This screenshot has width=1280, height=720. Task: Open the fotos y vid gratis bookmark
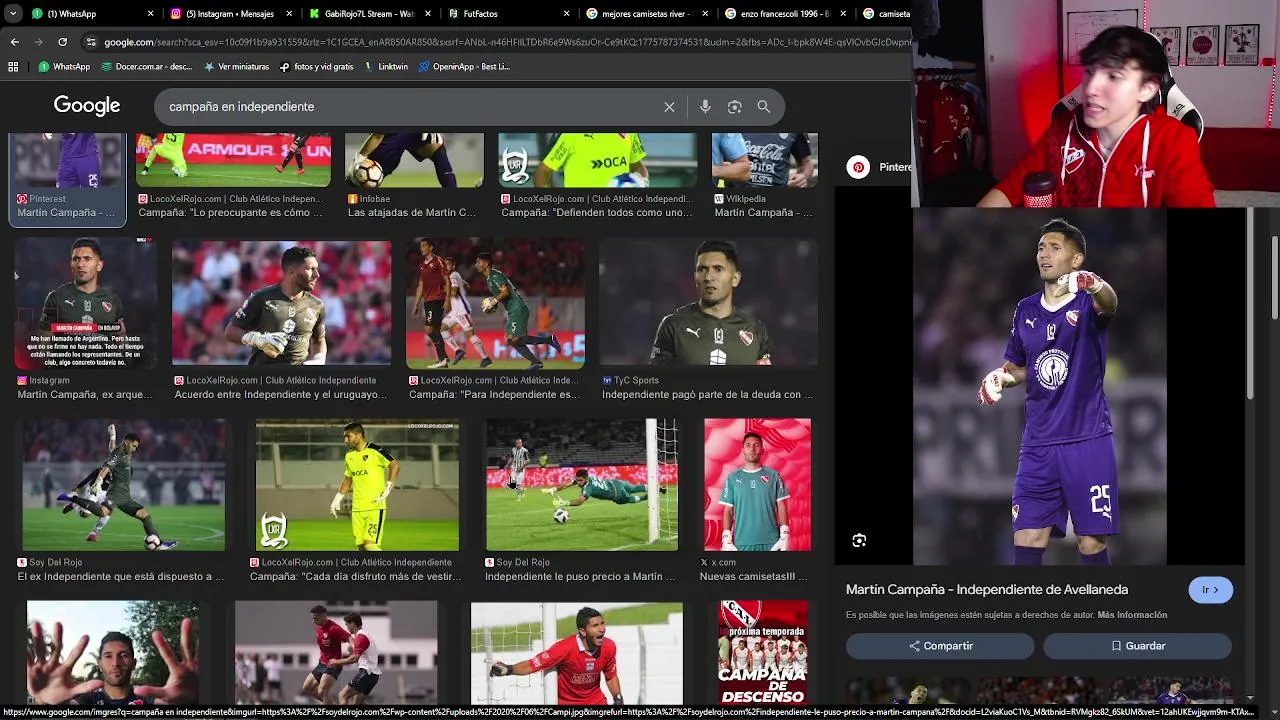coord(316,67)
